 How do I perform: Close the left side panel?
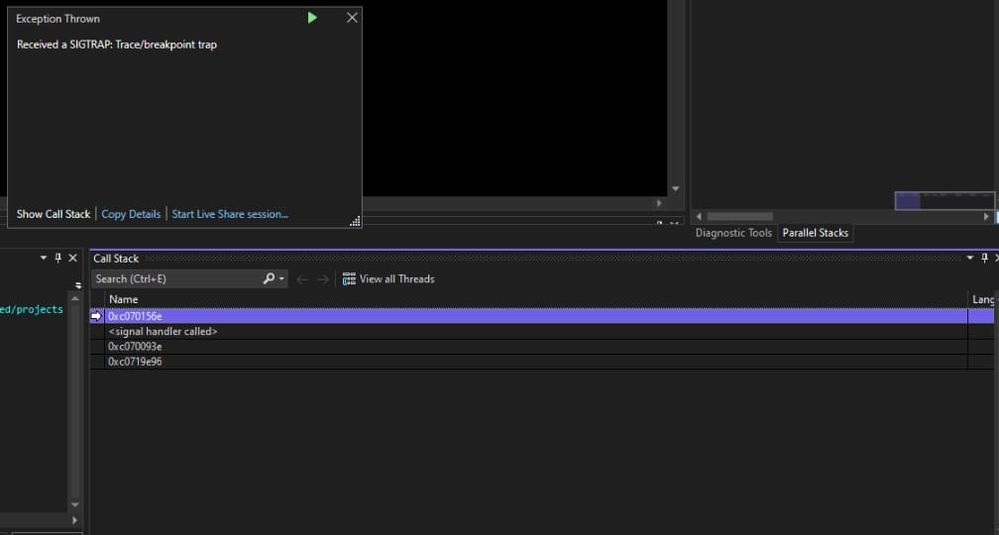coord(73,258)
